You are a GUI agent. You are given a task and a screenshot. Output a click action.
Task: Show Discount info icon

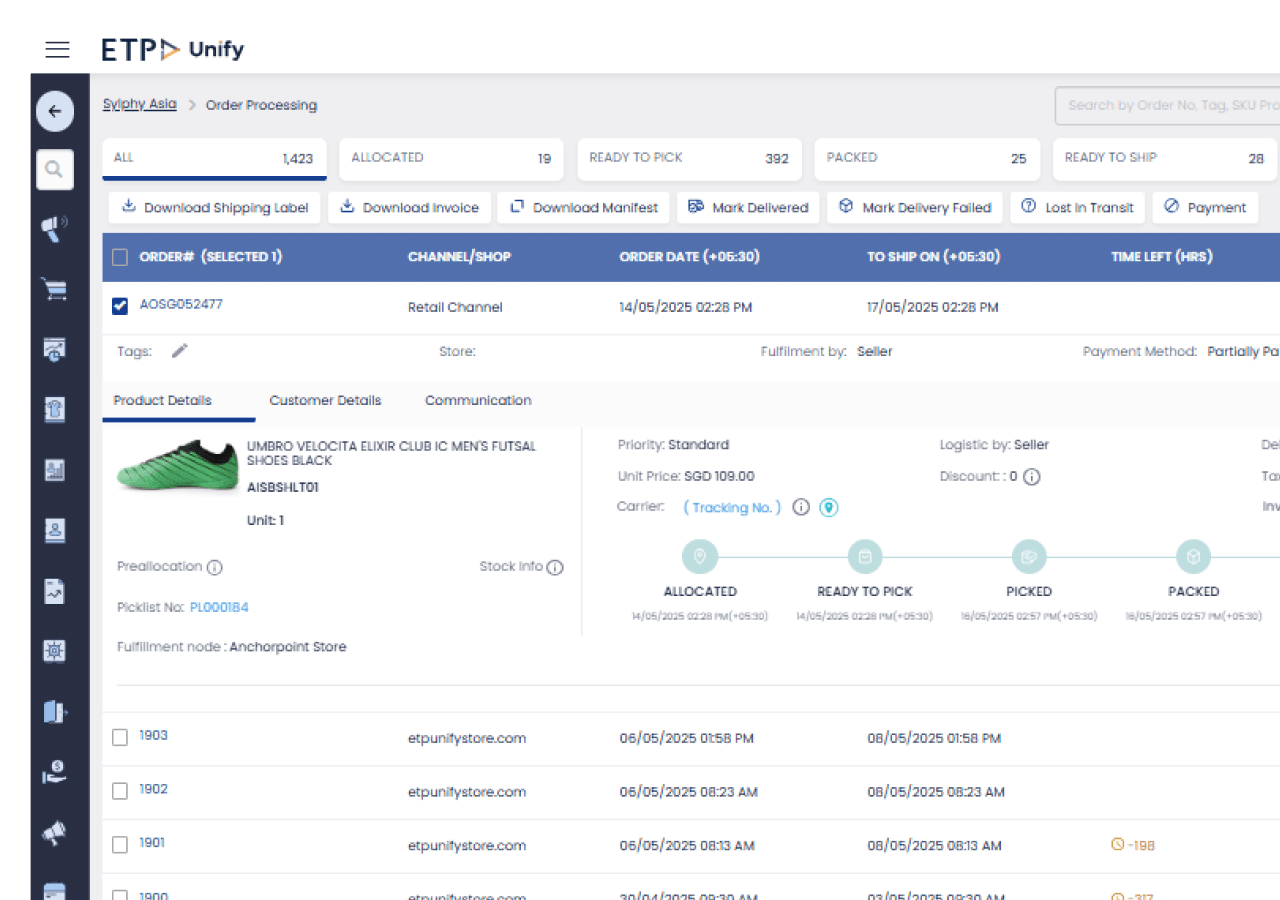(1032, 477)
